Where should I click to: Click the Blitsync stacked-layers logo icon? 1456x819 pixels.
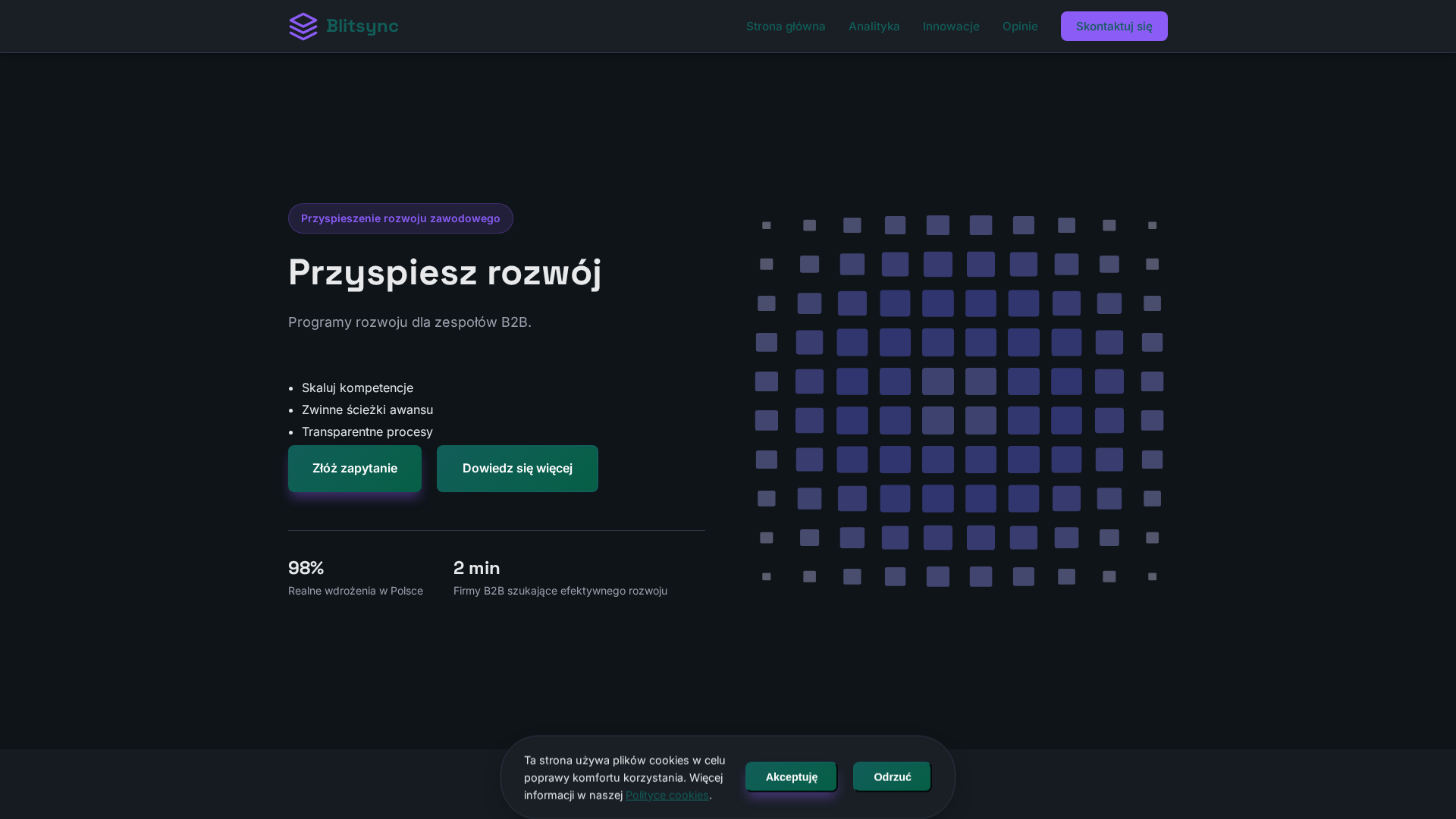click(x=303, y=27)
